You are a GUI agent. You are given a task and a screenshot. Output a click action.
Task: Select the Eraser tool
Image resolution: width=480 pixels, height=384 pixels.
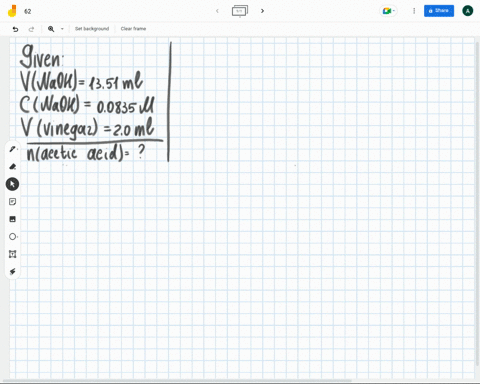point(13,166)
